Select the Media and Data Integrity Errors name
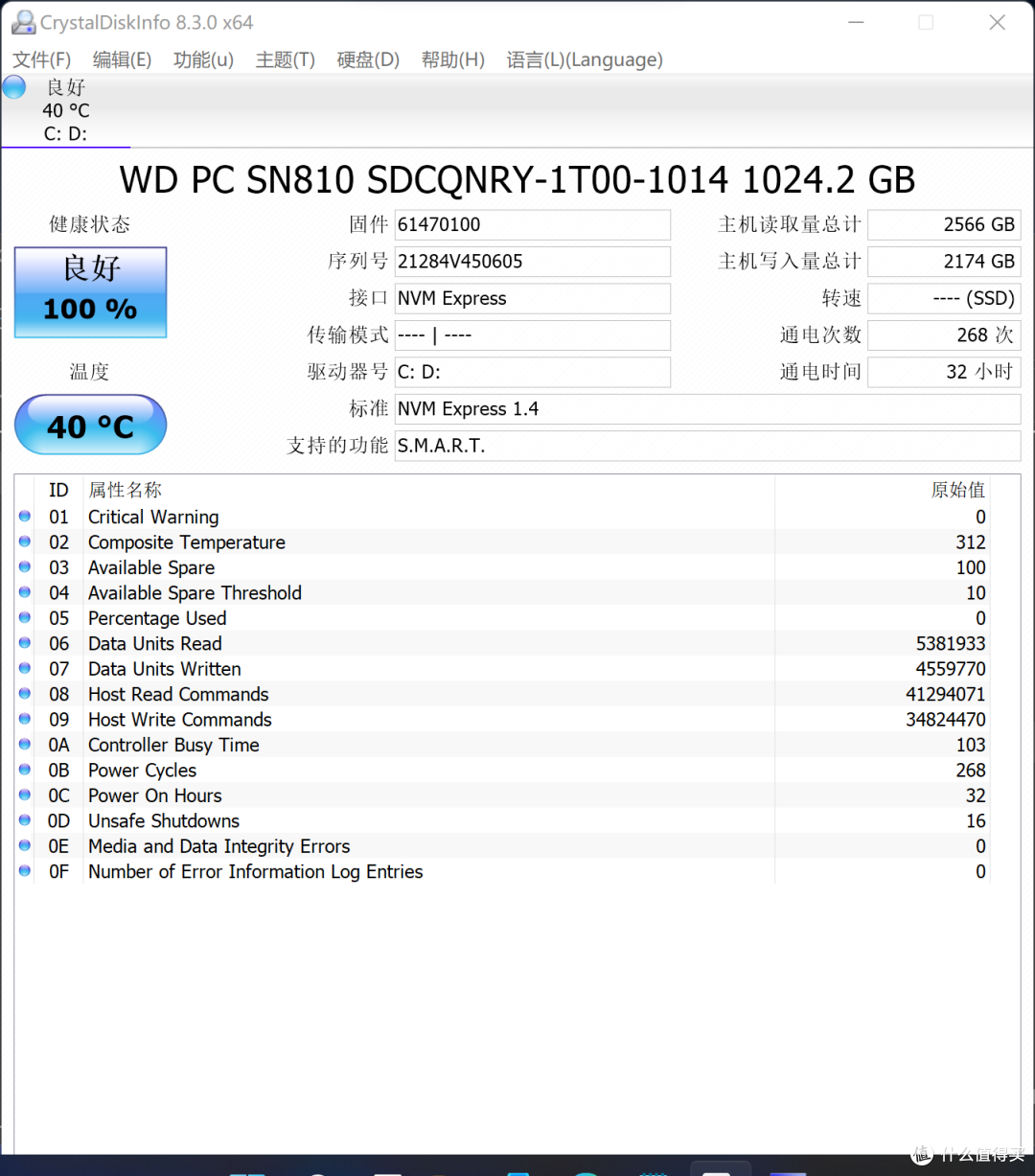This screenshot has width=1035, height=1176. pyautogui.click(x=219, y=847)
